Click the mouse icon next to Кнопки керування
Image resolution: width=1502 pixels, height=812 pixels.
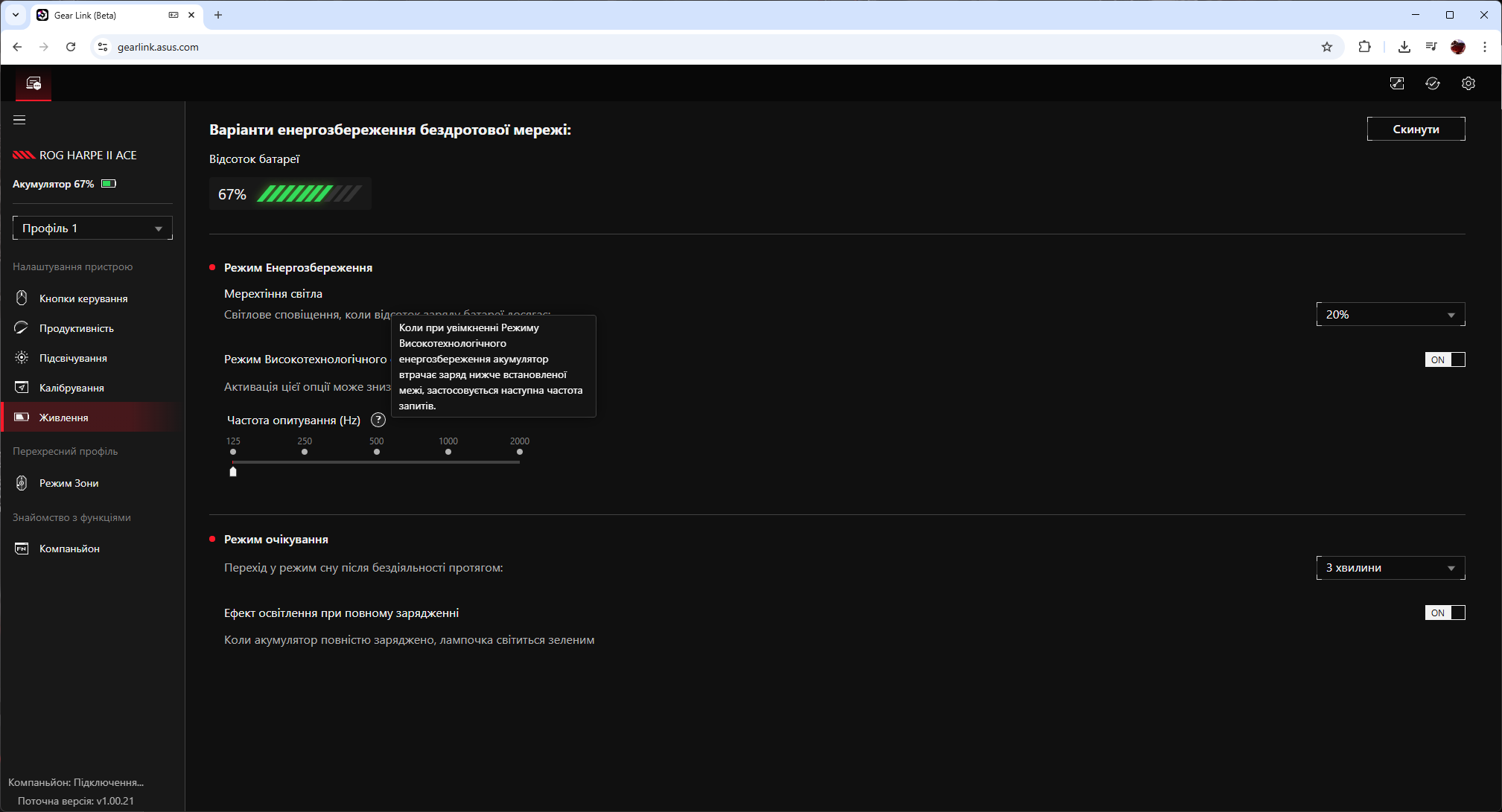22,298
